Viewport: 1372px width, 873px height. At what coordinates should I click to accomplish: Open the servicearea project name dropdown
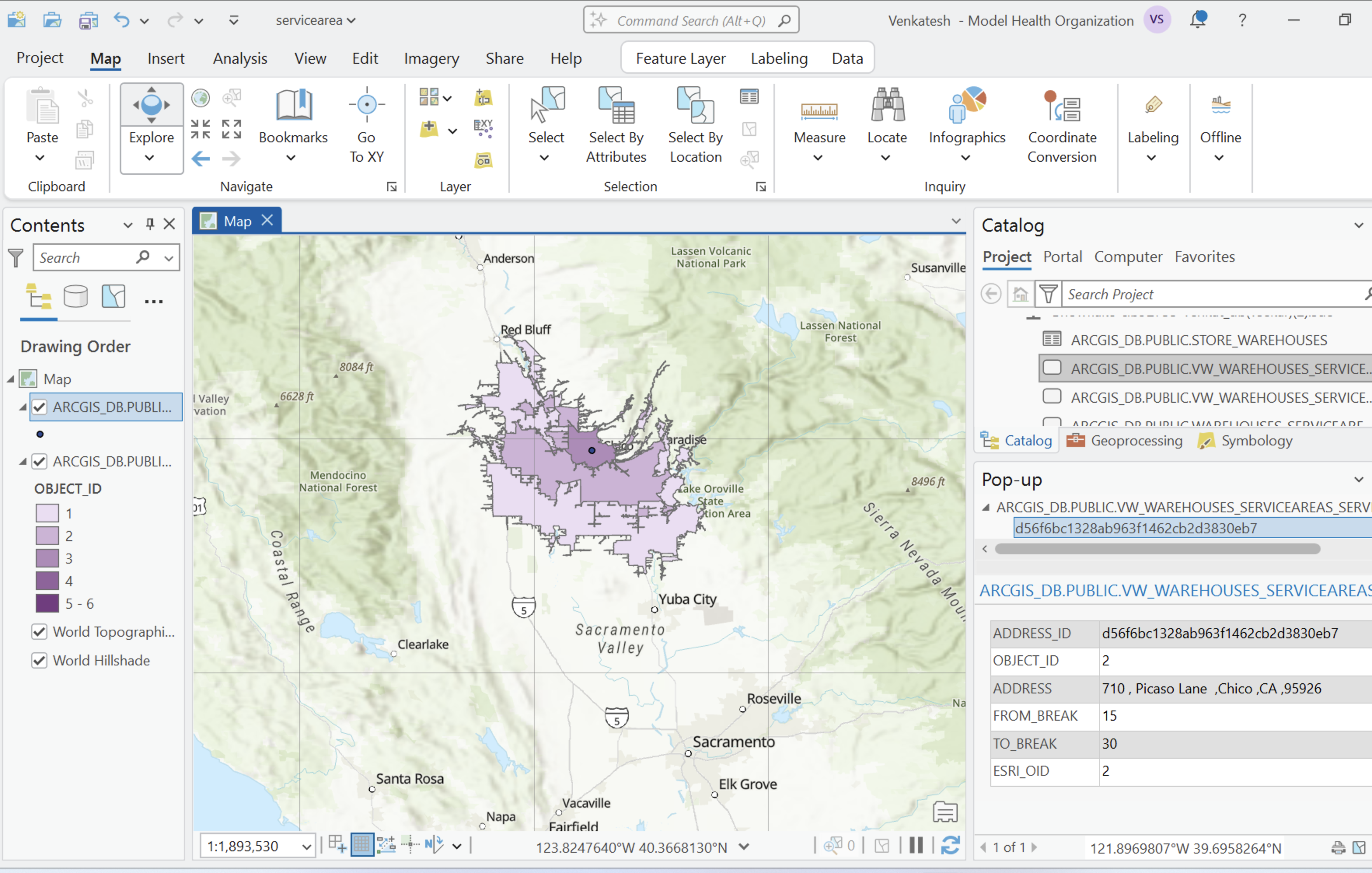click(315, 21)
